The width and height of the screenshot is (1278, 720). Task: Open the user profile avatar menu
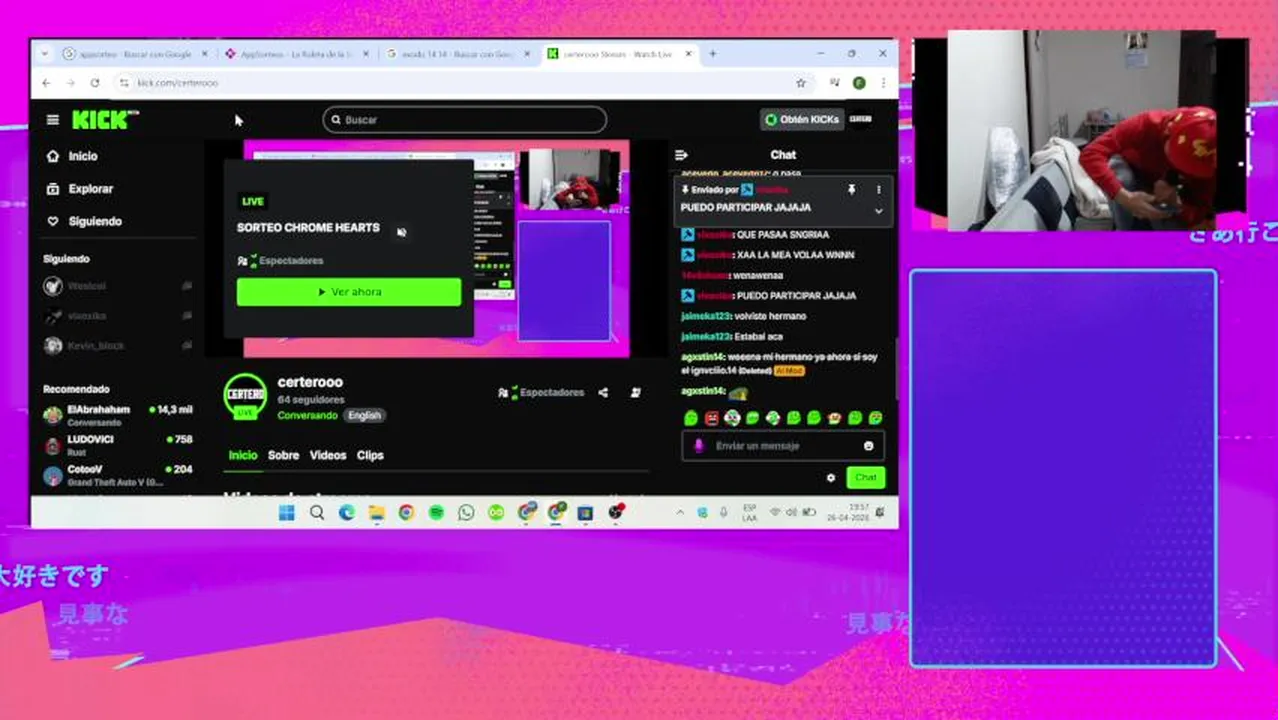coord(861,119)
